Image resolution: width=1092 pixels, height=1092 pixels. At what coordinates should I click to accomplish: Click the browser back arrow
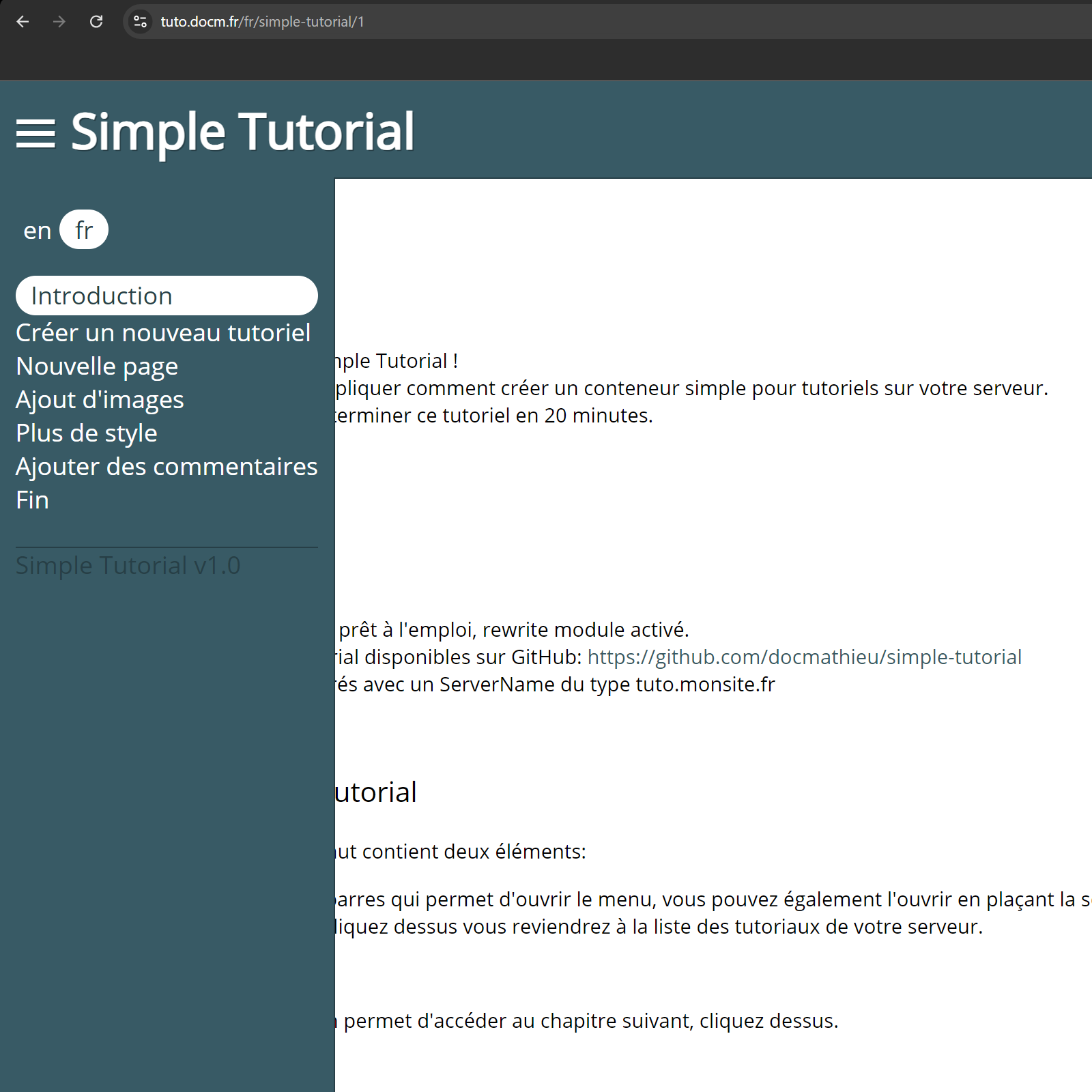[23, 22]
